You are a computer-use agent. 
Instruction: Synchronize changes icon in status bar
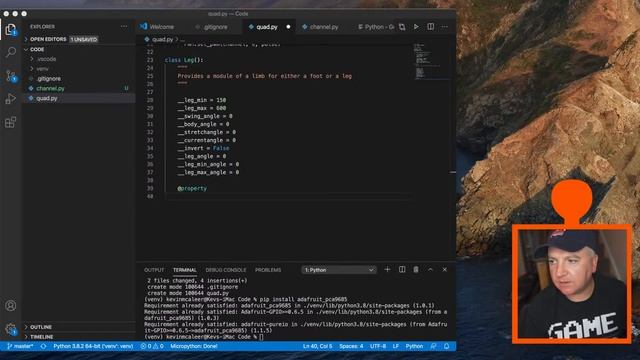pyautogui.click(x=43, y=346)
